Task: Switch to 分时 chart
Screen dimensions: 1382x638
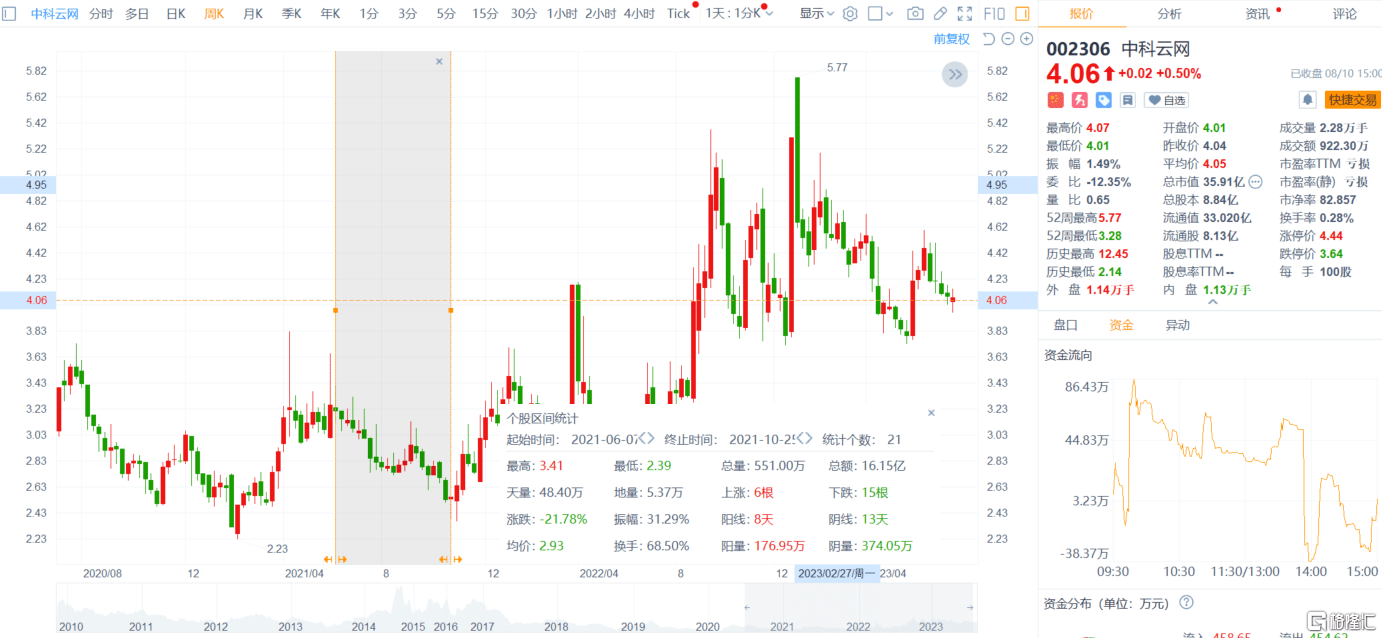Action: point(101,14)
